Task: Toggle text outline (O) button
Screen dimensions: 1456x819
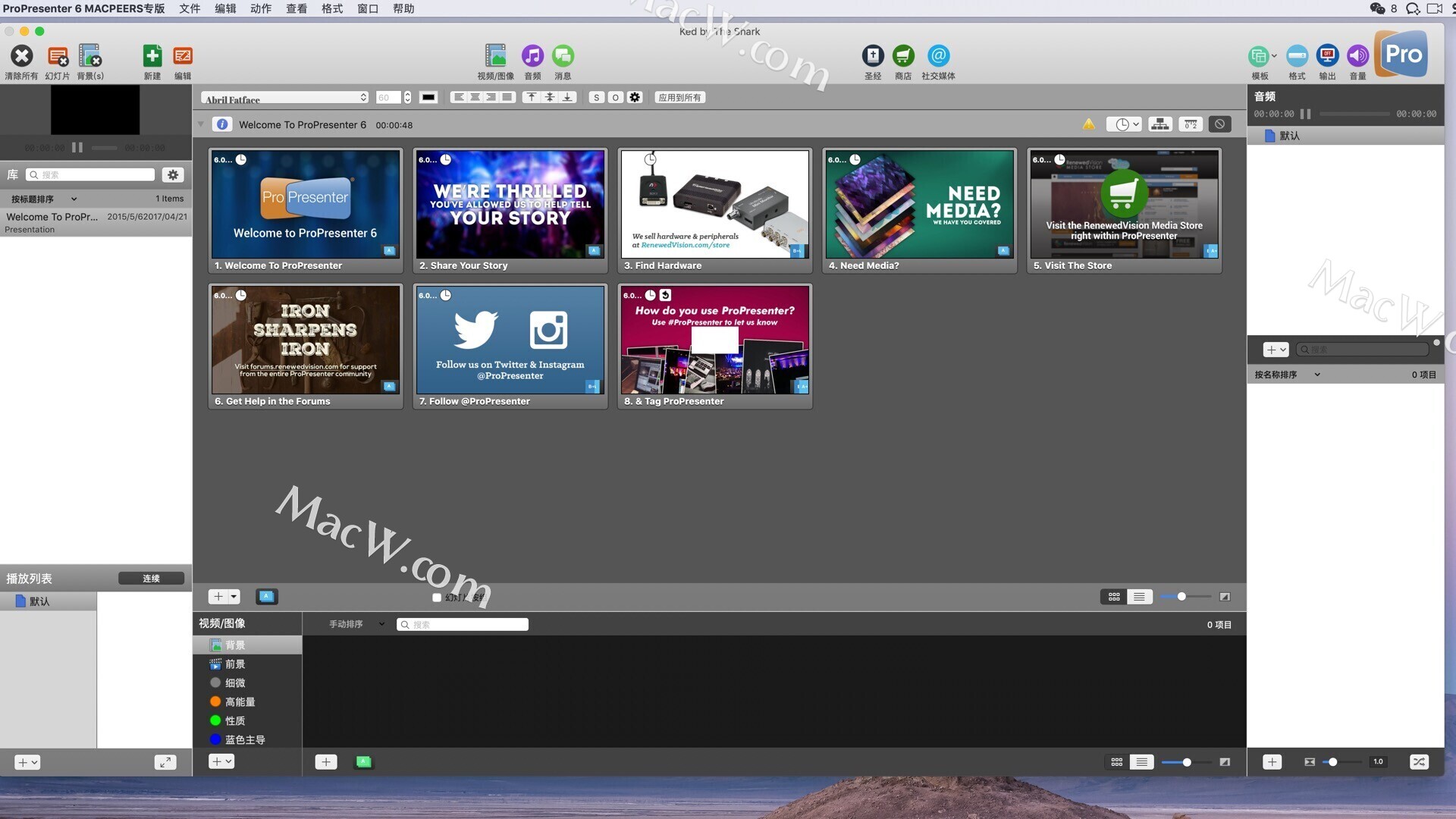Action: tap(615, 97)
